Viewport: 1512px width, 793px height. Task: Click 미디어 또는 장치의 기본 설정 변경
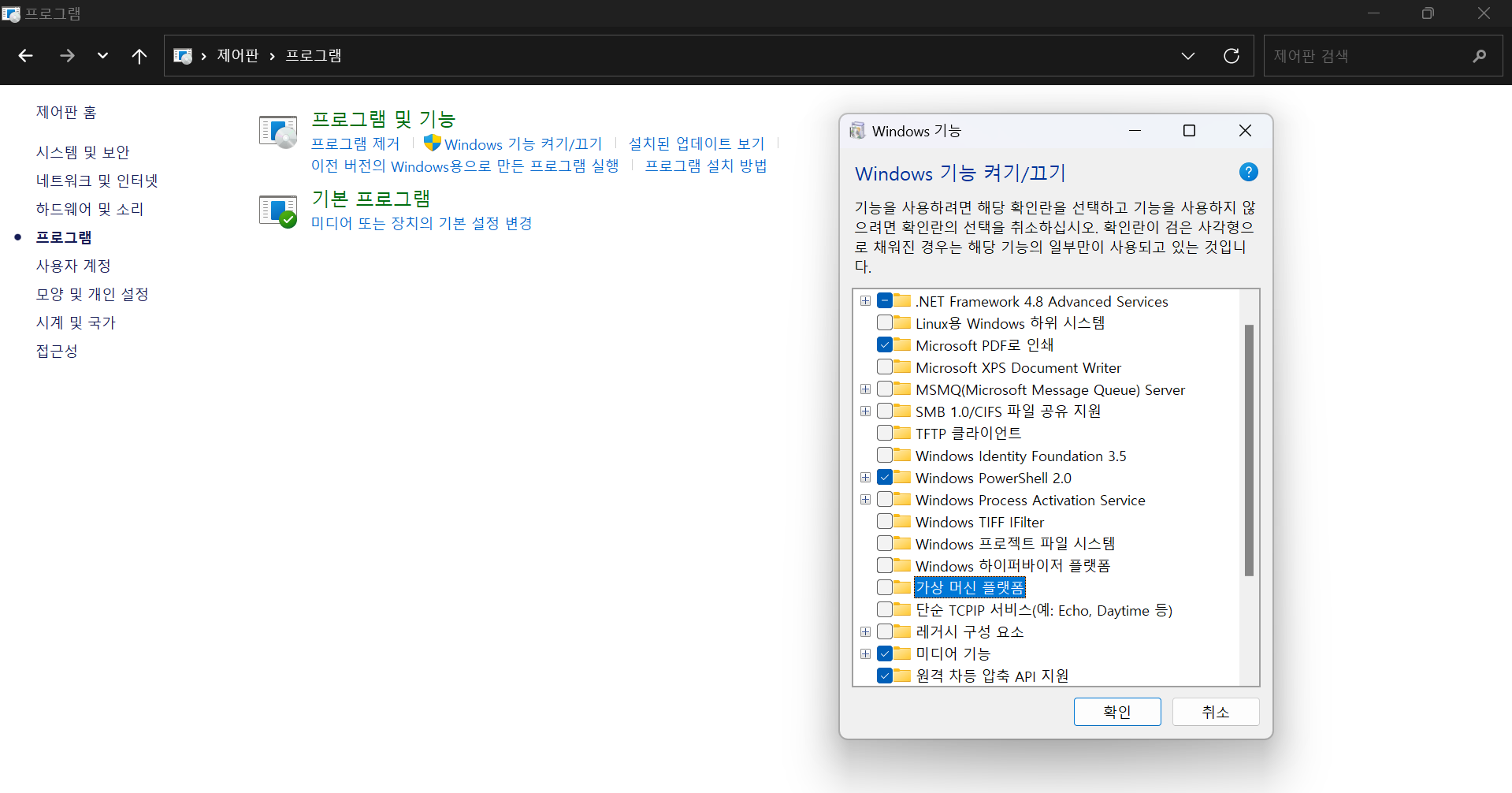(422, 223)
